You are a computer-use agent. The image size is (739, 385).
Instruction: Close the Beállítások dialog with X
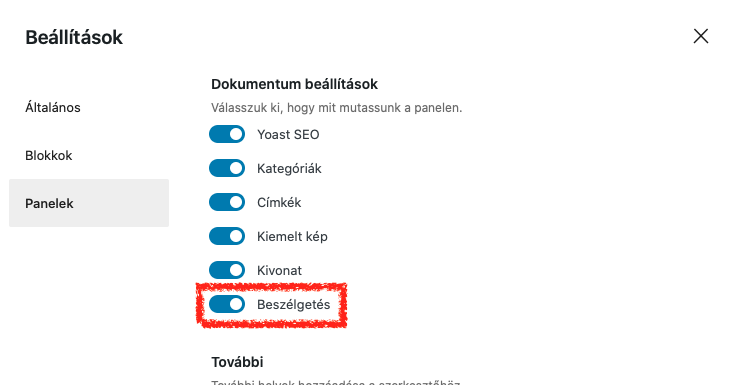pos(701,36)
